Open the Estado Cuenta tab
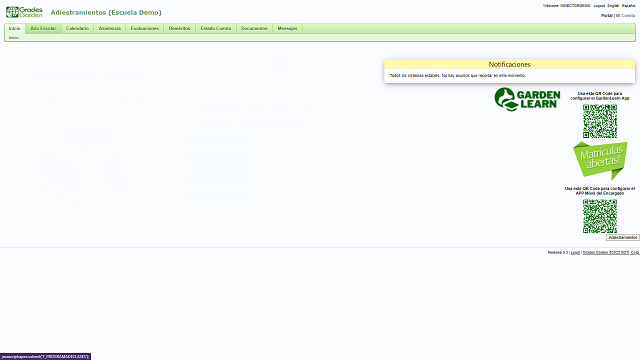The height and width of the screenshot is (360, 640). (x=216, y=28)
